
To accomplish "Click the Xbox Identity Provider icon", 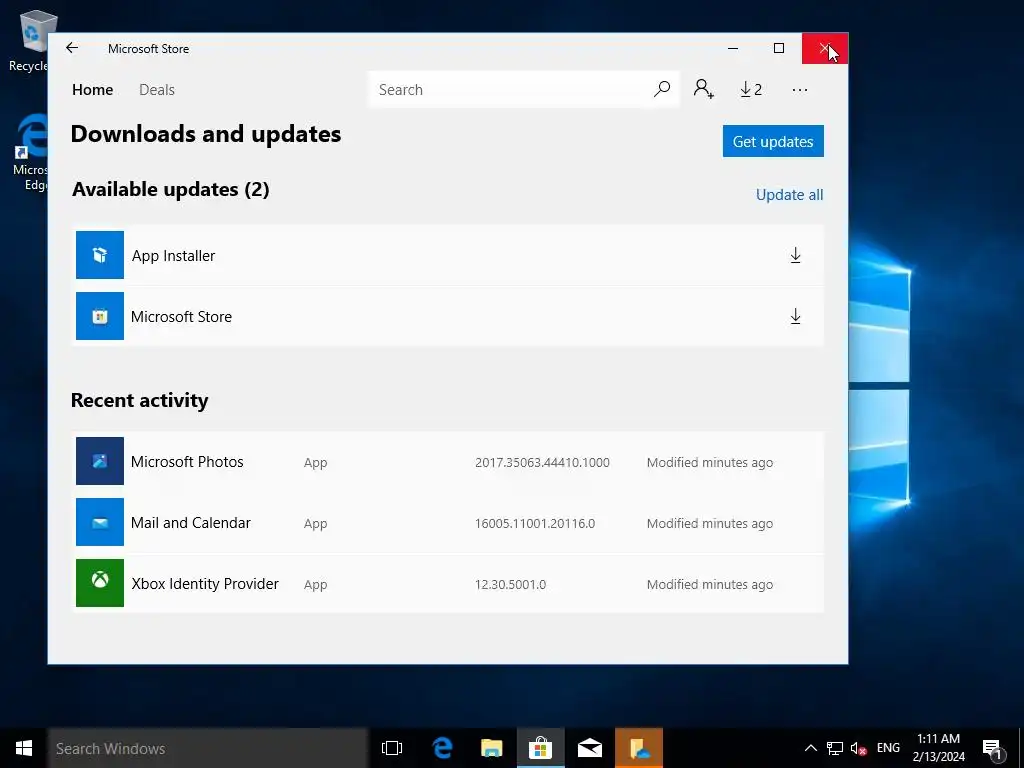I will coord(100,583).
